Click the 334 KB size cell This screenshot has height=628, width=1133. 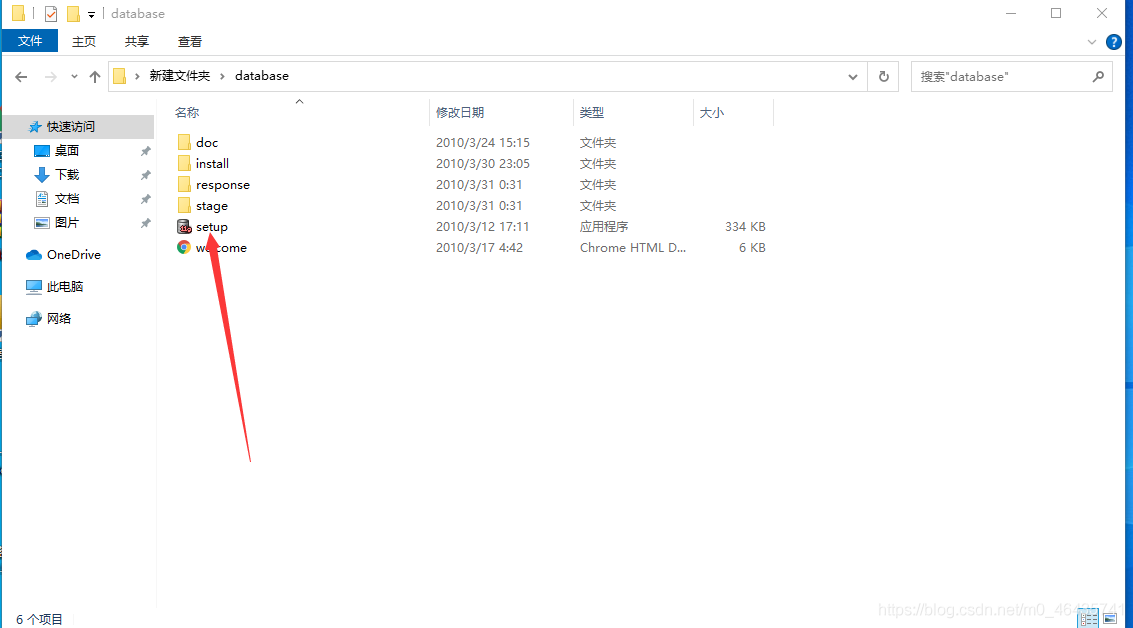745,226
